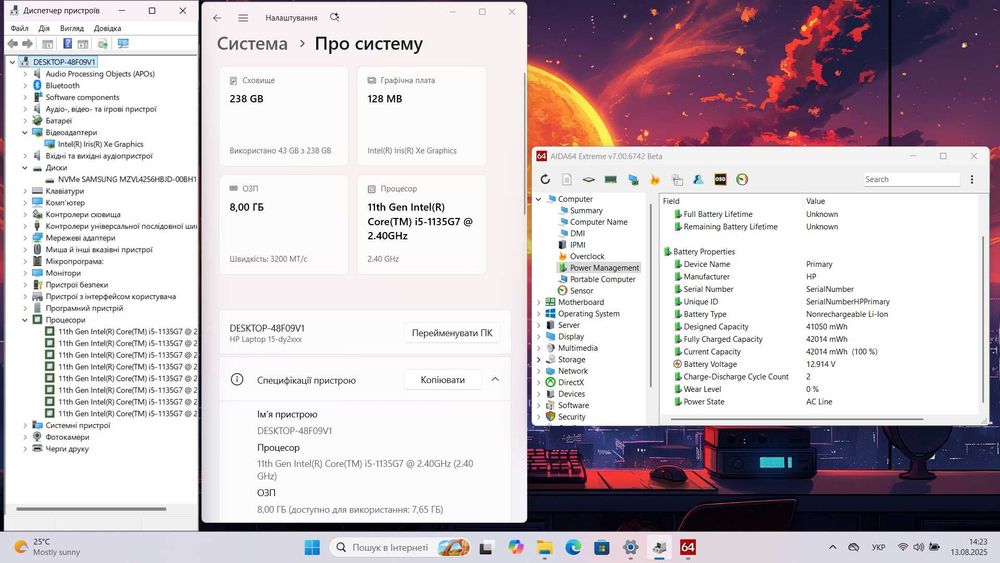Open File Explorer from the taskbar

[544, 547]
